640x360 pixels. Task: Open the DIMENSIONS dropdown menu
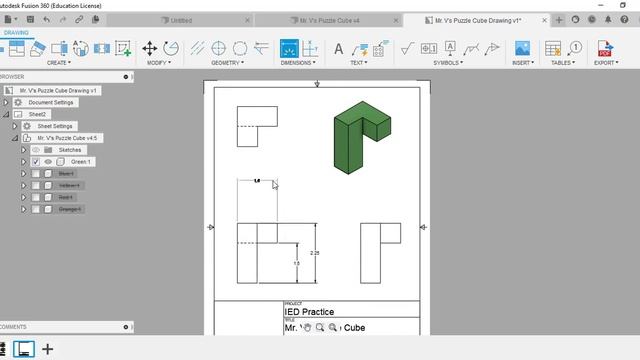coord(298,63)
